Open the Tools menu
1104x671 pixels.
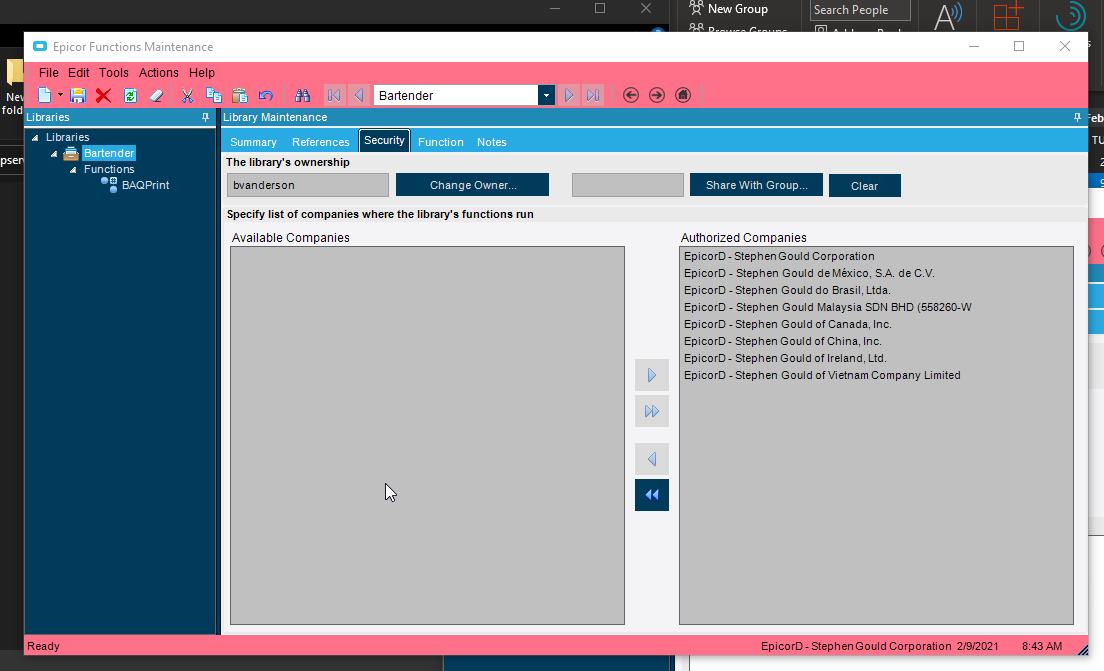pyautogui.click(x=113, y=73)
